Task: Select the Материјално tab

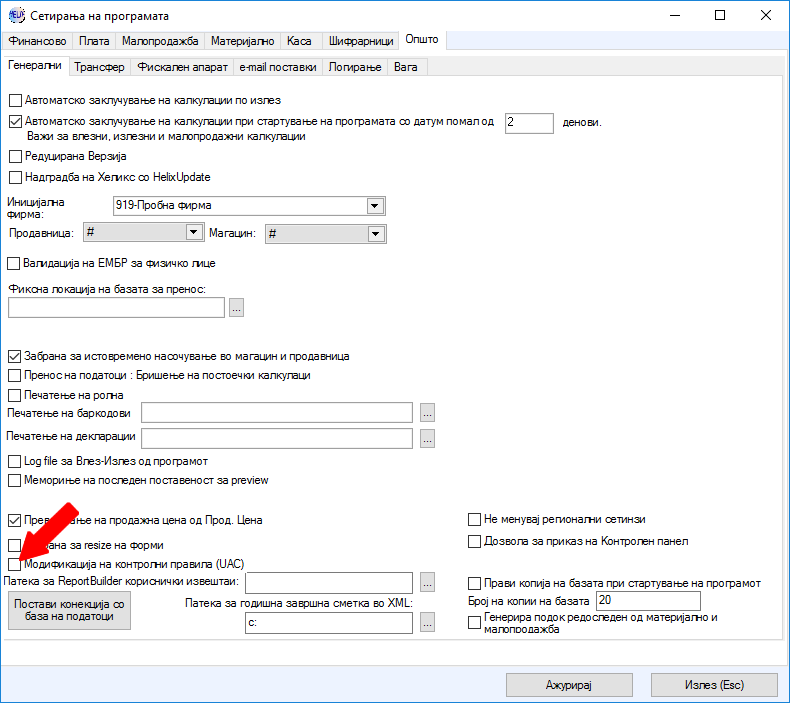Action: 242,41
